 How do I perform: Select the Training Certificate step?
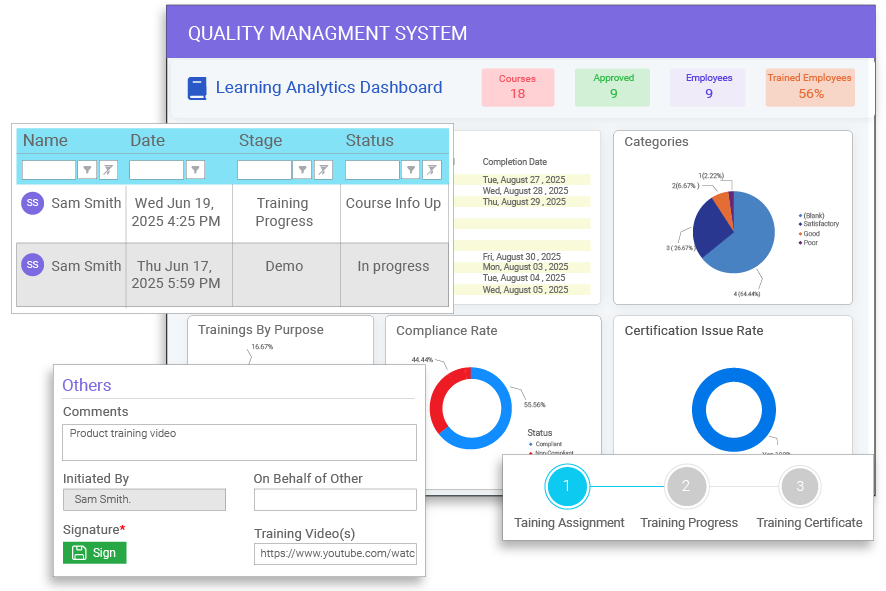pos(800,485)
